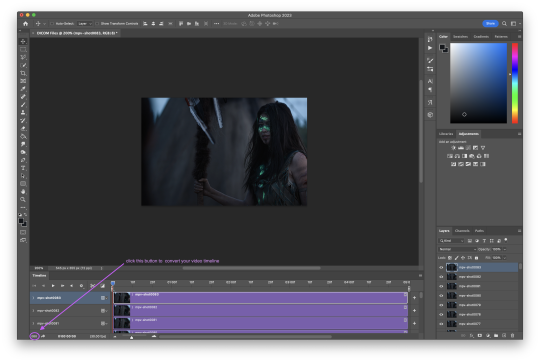Play the timeline video
Image resolution: width=540 pixels, height=362 pixels.
(x=53, y=286)
